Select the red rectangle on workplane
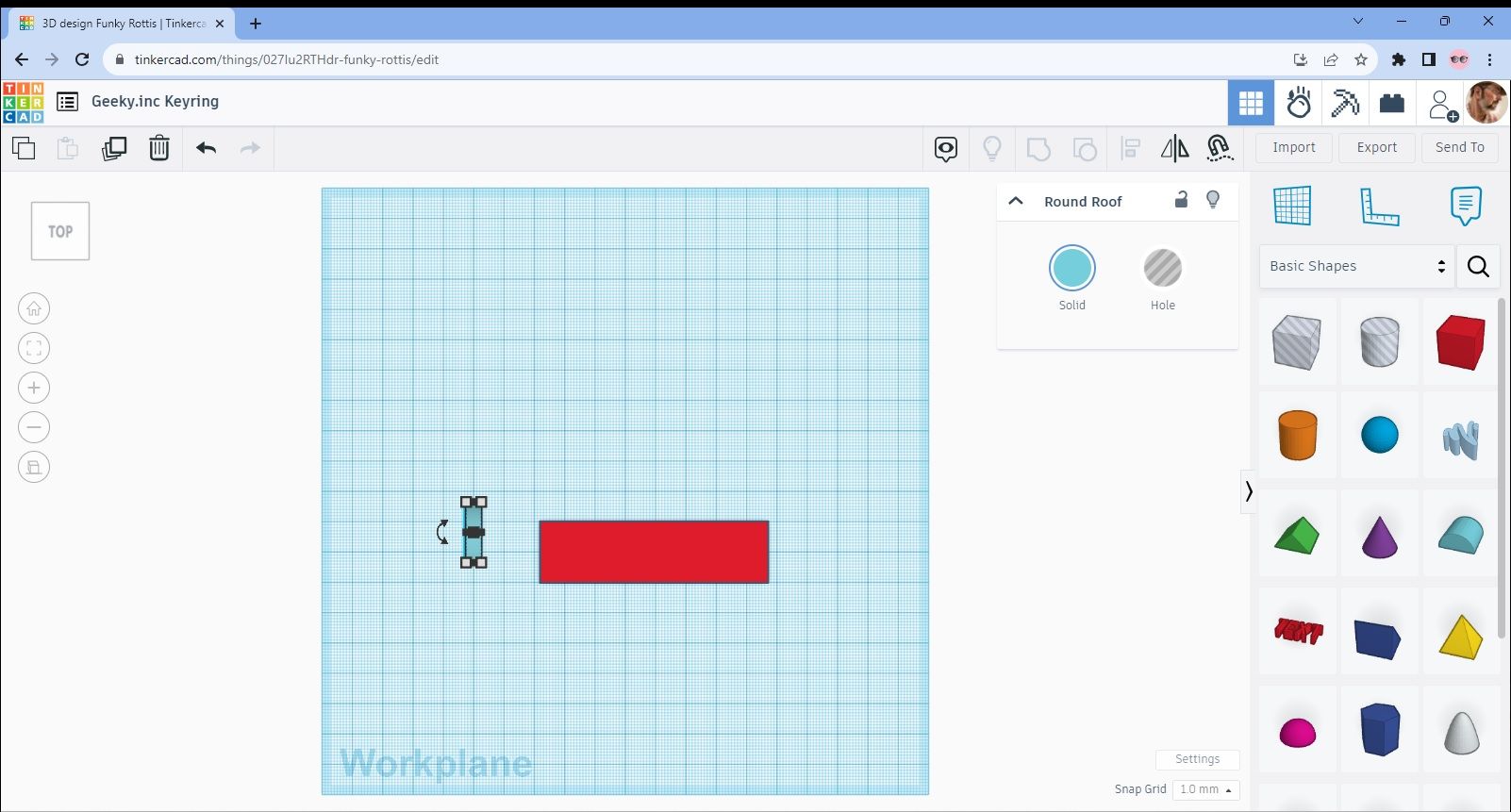This screenshot has height=812, width=1511. coord(654,552)
